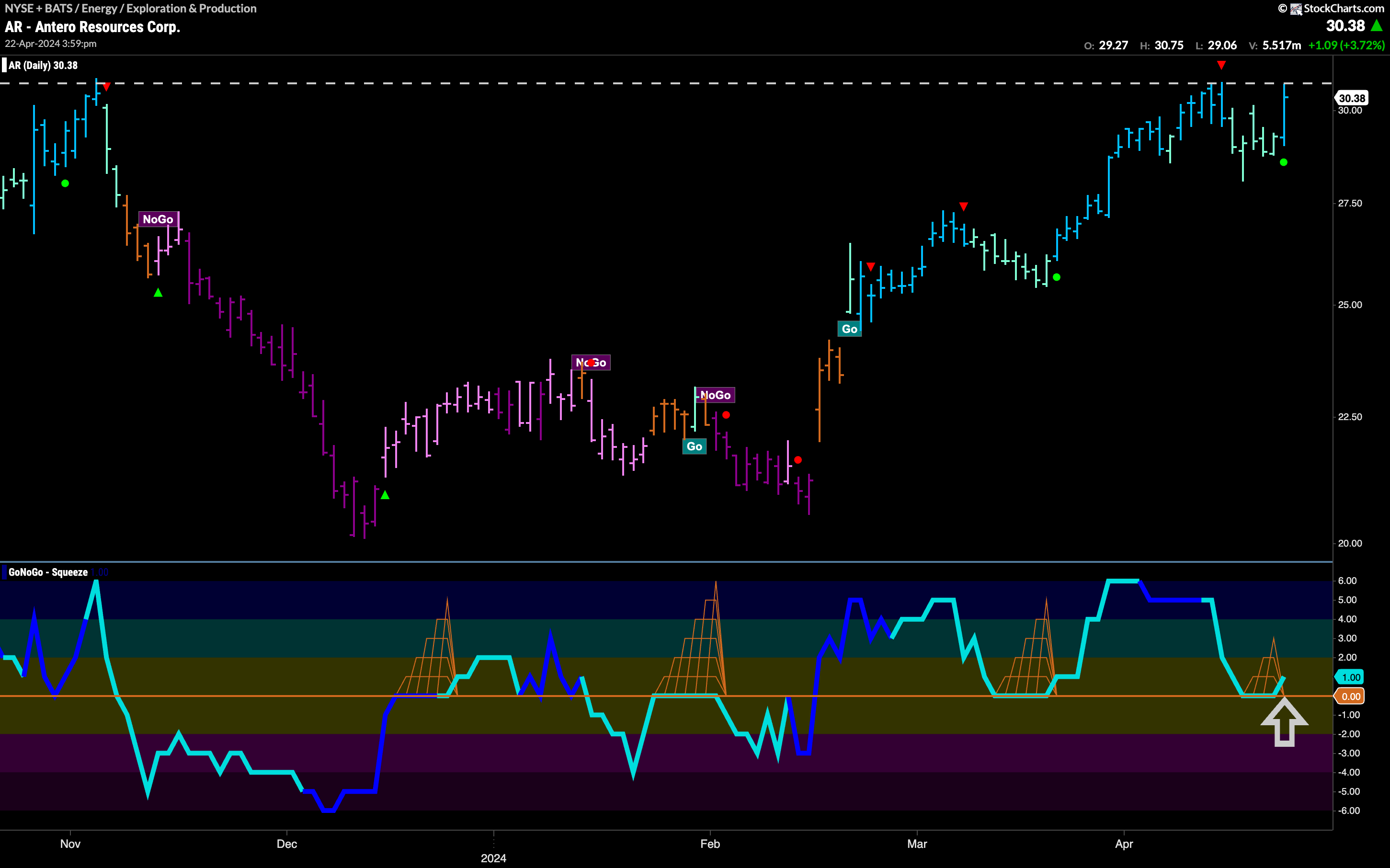Click the teal Go label in late February
Screen dimensions: 1390x868
pyautogui.click(x=849, y=329)
